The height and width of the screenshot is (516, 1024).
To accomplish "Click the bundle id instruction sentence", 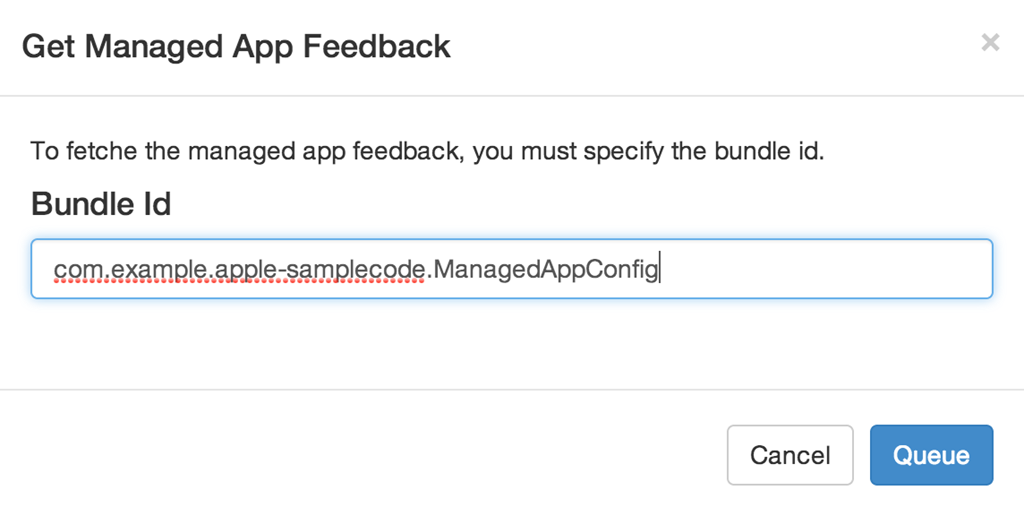I will pyautogui.click(x=427, y=153).
